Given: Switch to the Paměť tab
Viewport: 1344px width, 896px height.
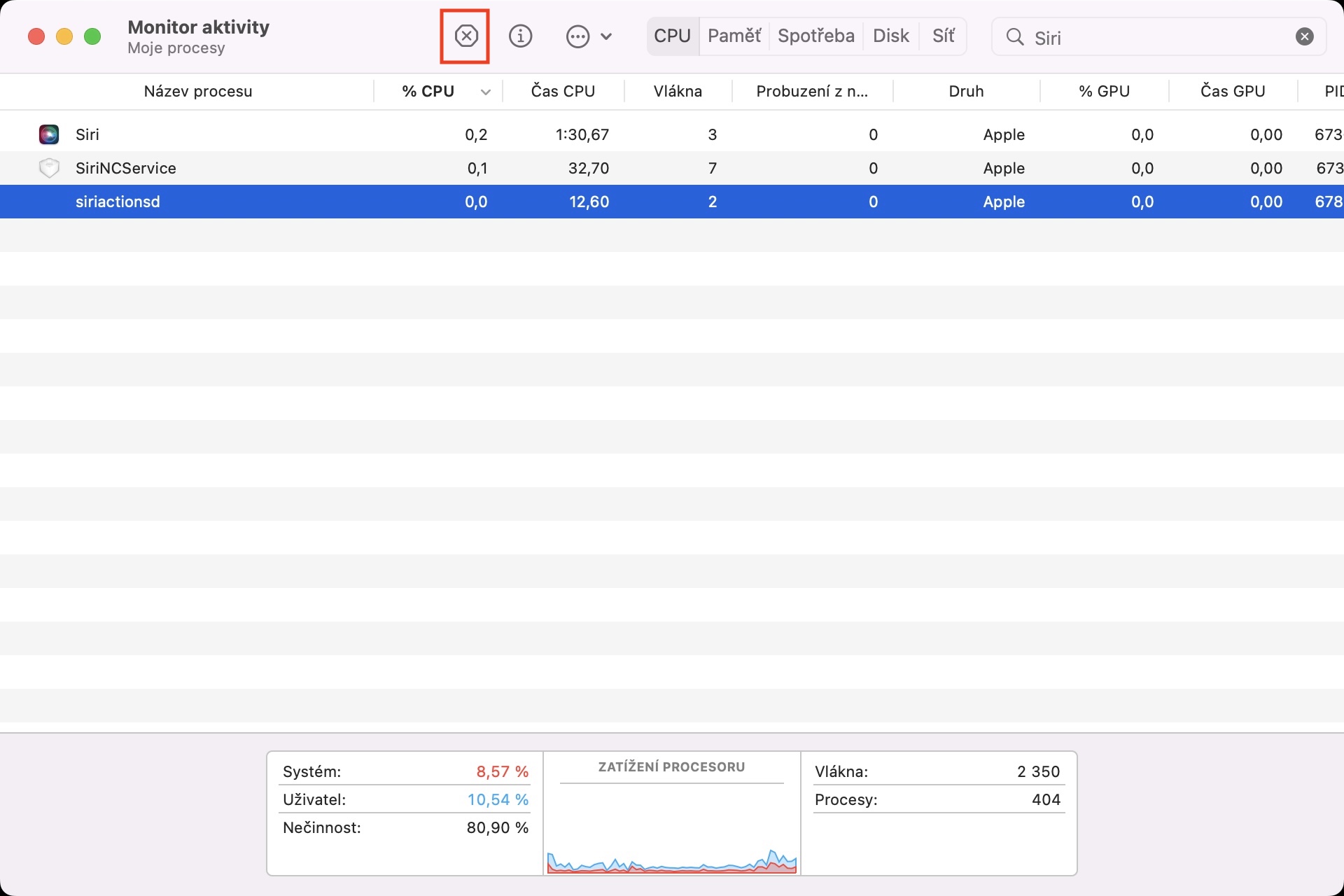Looking at the screenshot, I should (734, 36).
